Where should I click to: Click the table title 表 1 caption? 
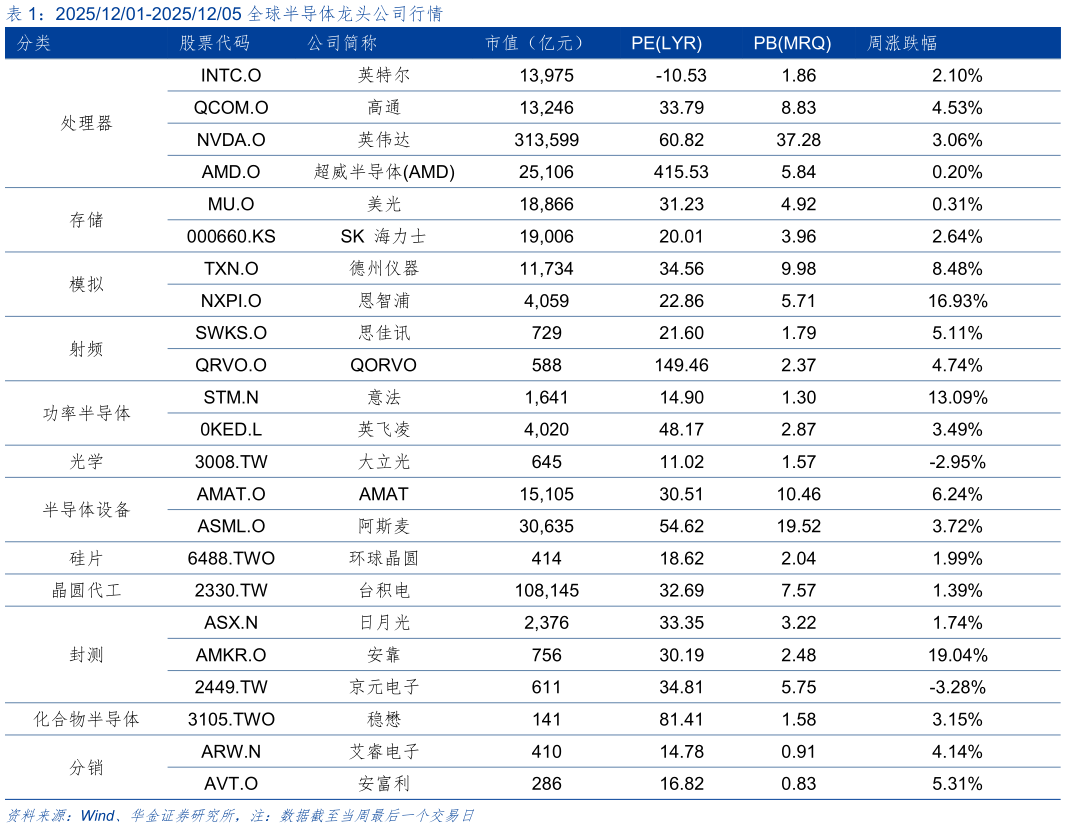[x=224, y=14]
